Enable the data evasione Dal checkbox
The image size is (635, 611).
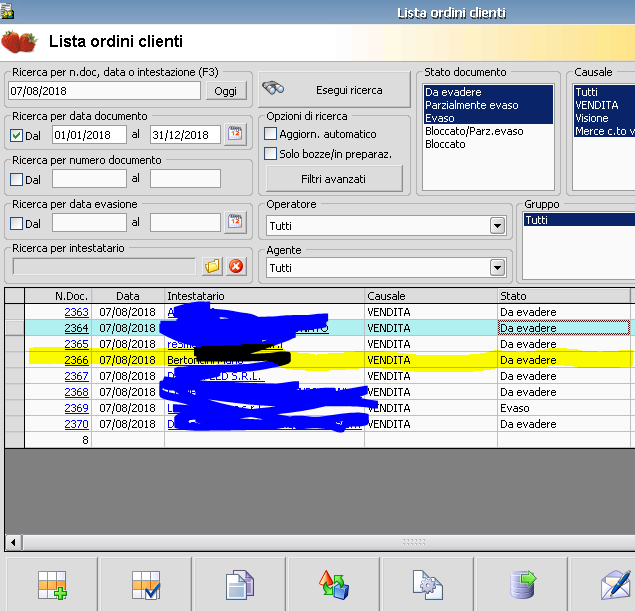pyautogui.click(x=16, y=224)
